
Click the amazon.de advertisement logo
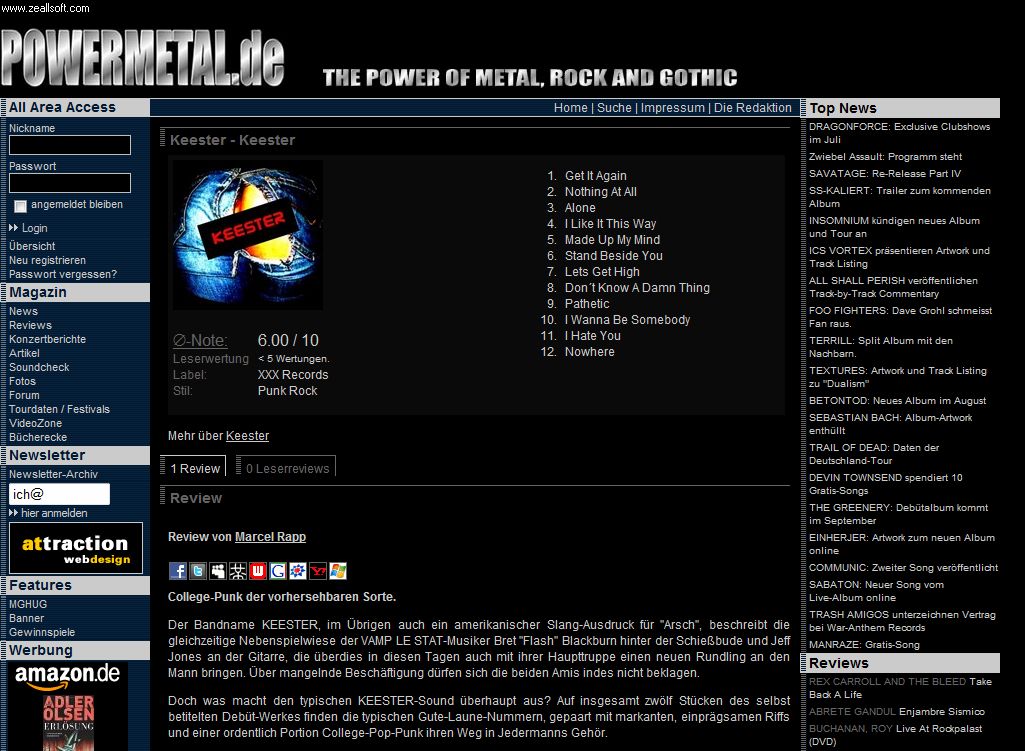pos(67,676)
